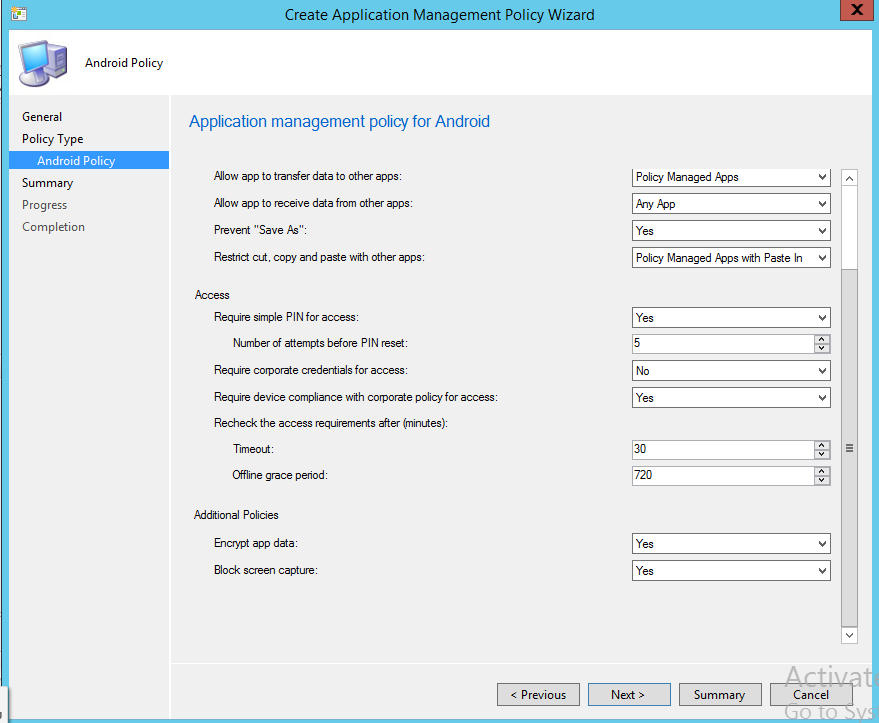
Task: Select the Policy Type step
Action: 51,138
